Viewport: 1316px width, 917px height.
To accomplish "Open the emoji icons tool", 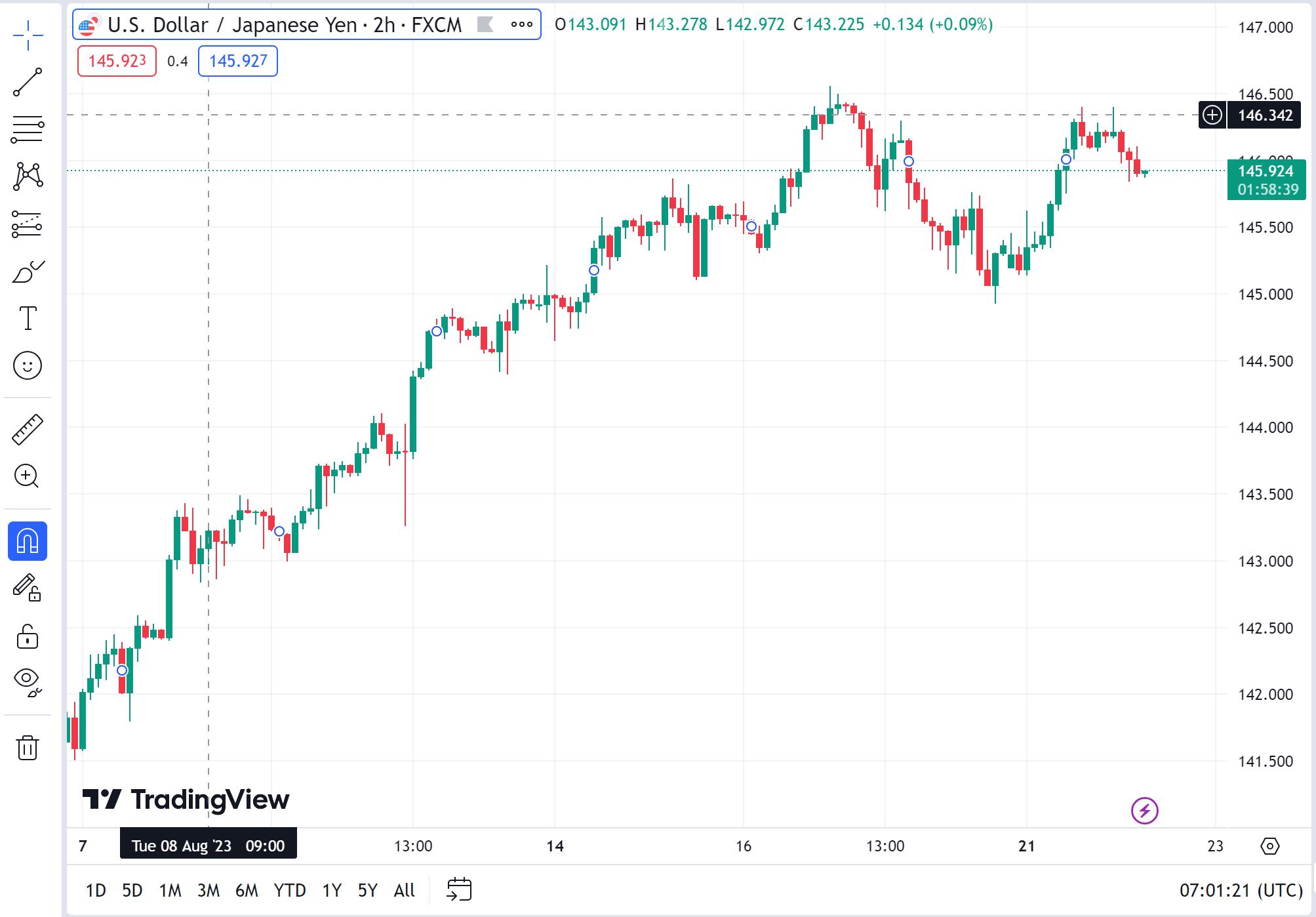I will point(28,365).
